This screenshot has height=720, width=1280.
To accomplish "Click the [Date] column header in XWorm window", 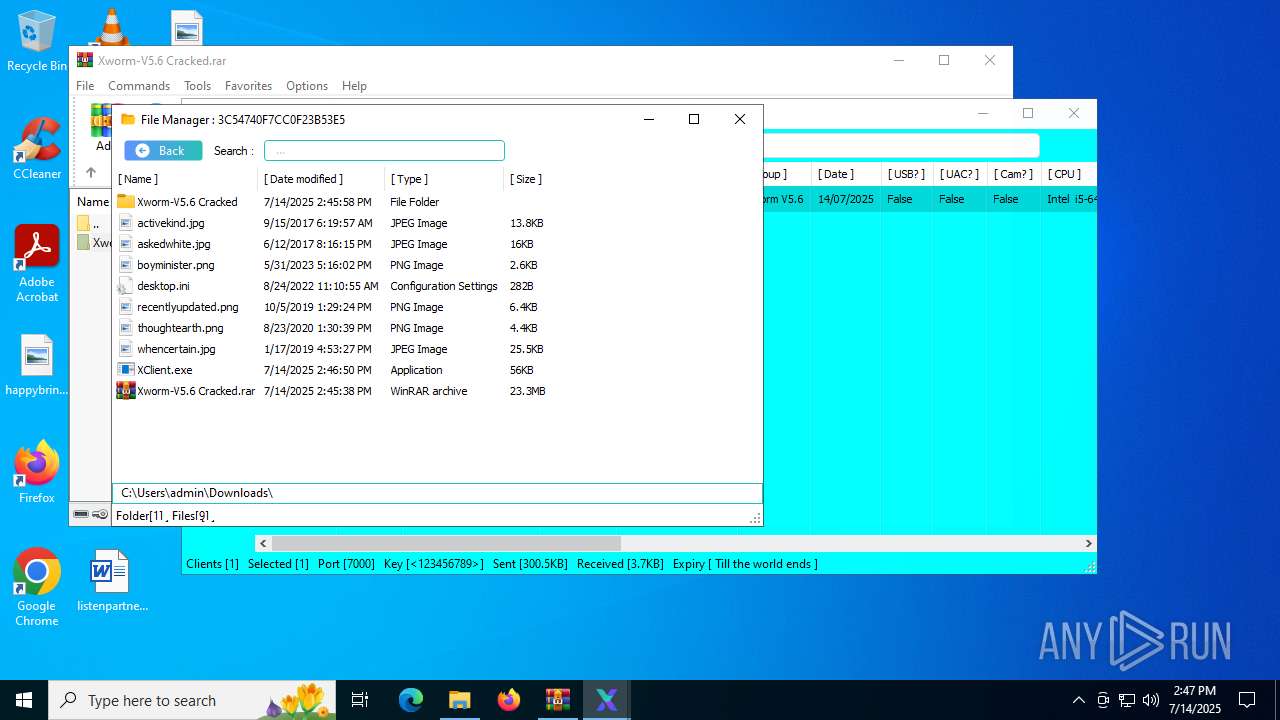I will (836, 174).
